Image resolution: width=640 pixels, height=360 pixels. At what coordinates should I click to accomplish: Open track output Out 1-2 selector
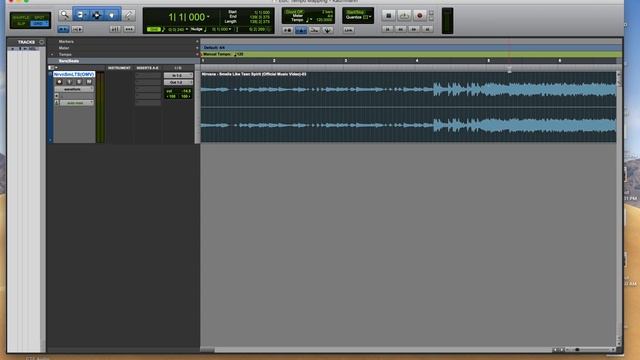[178, 82]
